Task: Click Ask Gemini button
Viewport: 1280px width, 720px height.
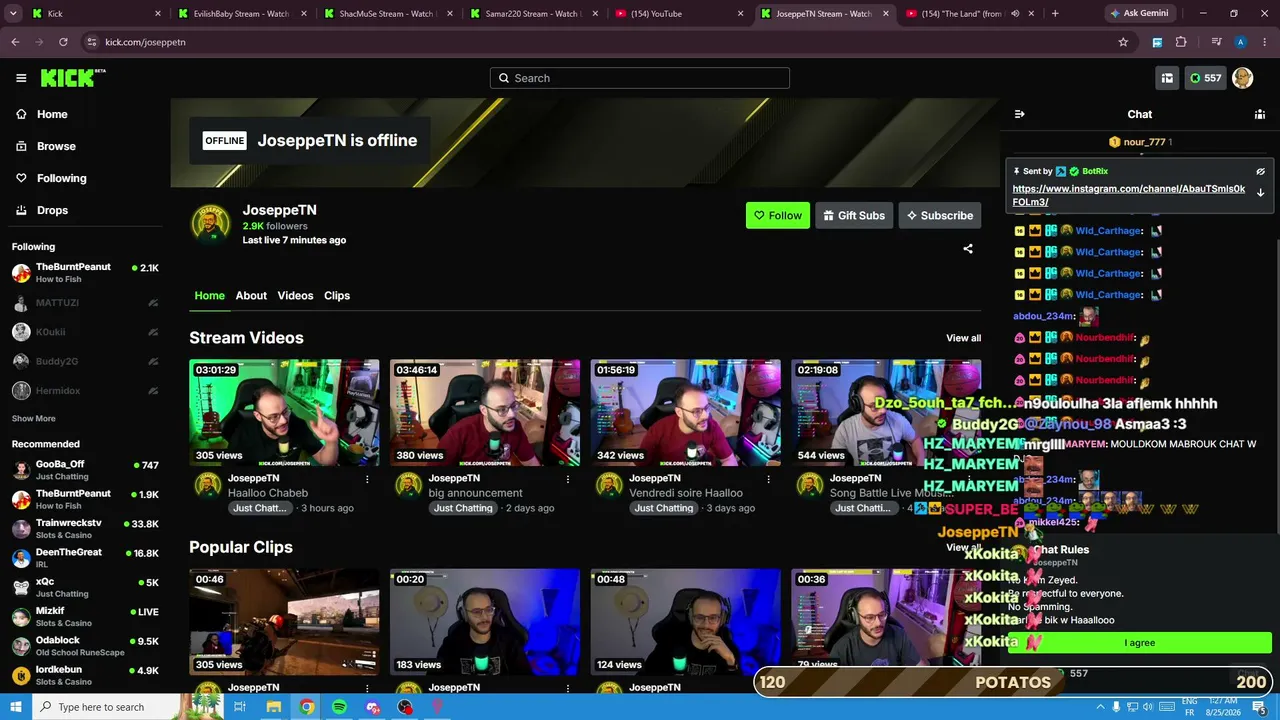Action: pyautogui.click(x=1139, y=14)
